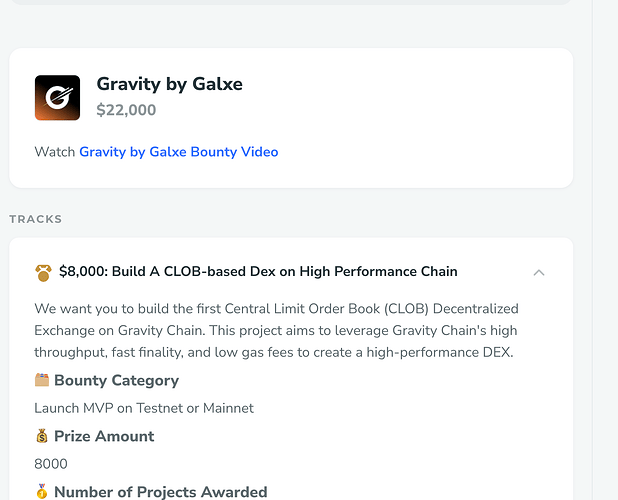The height and width of the screenshot is (500, 618).
Task: Click the partially visible card at the top
Action: coord(290,3)
